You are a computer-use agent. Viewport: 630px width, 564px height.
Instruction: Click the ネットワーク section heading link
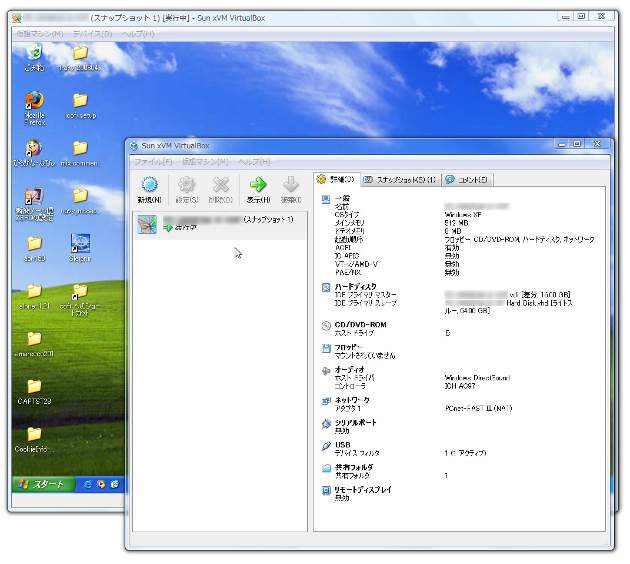(x=352, y=400)
